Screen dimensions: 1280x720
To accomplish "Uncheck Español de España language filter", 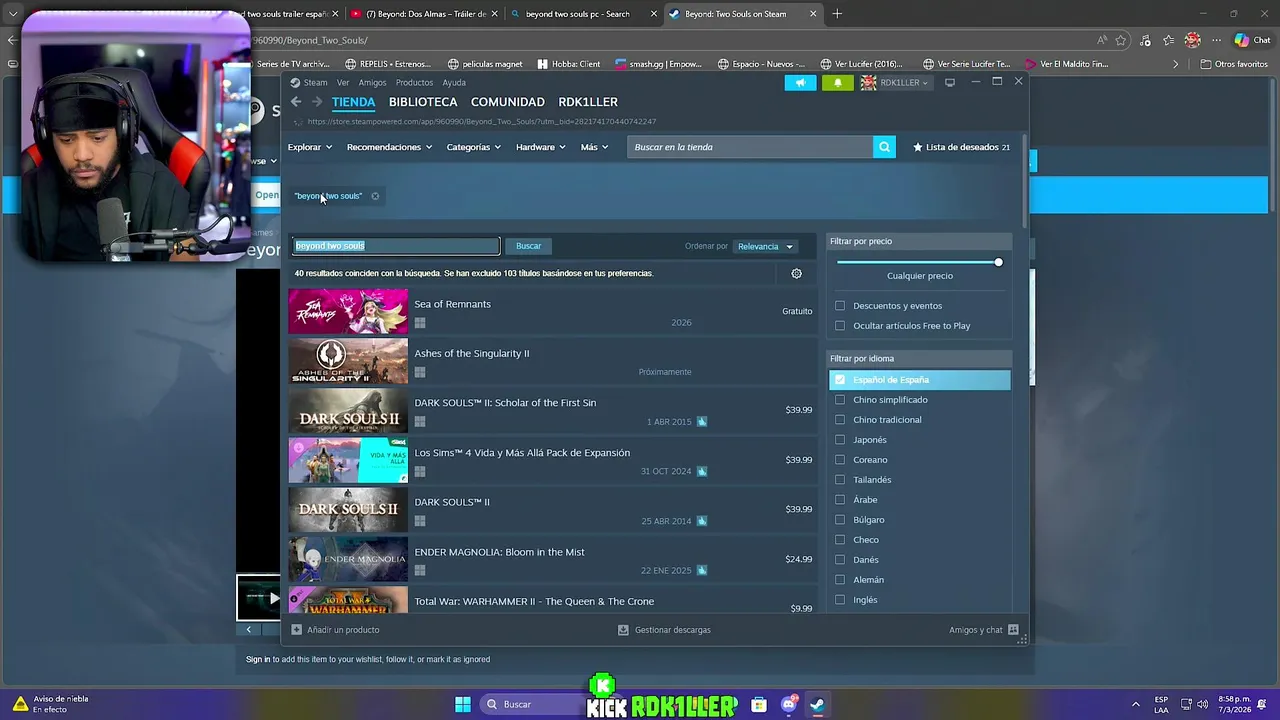I will pos(840,380).
